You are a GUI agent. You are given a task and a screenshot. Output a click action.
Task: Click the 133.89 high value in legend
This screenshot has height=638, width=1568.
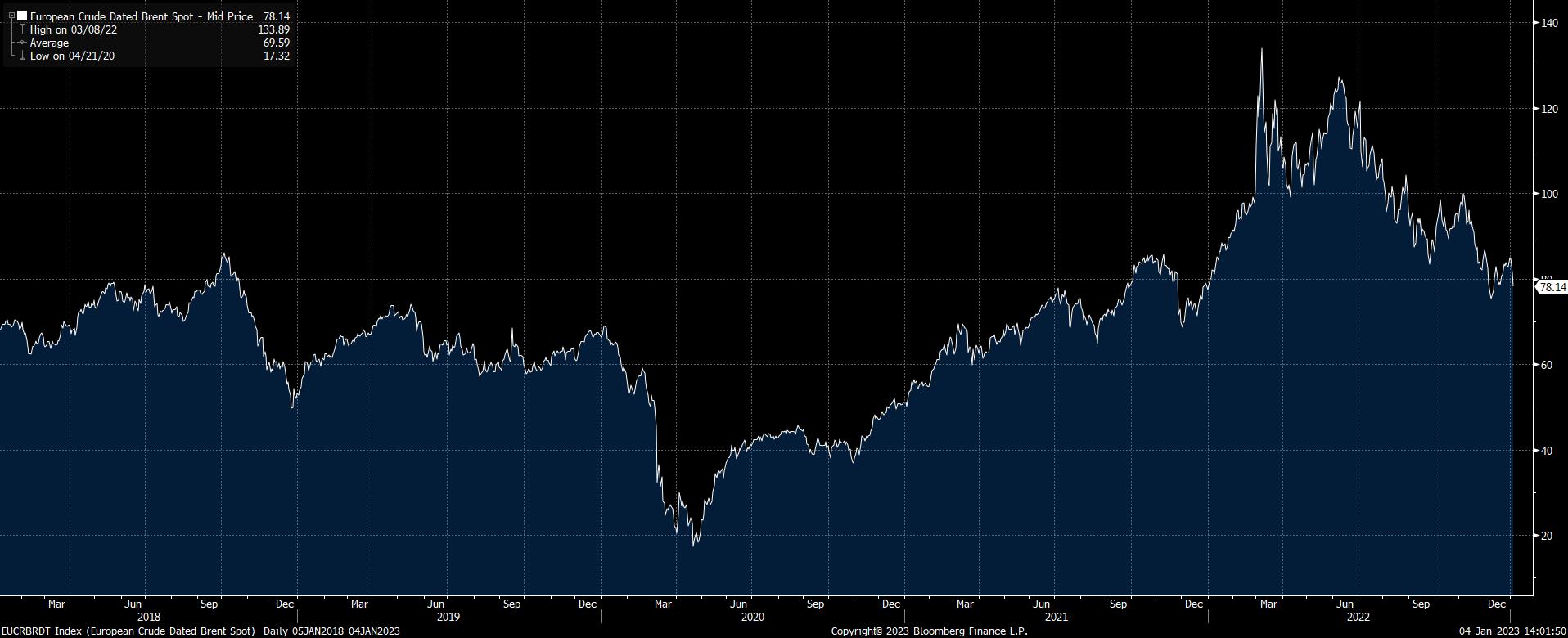pos(274,29)
